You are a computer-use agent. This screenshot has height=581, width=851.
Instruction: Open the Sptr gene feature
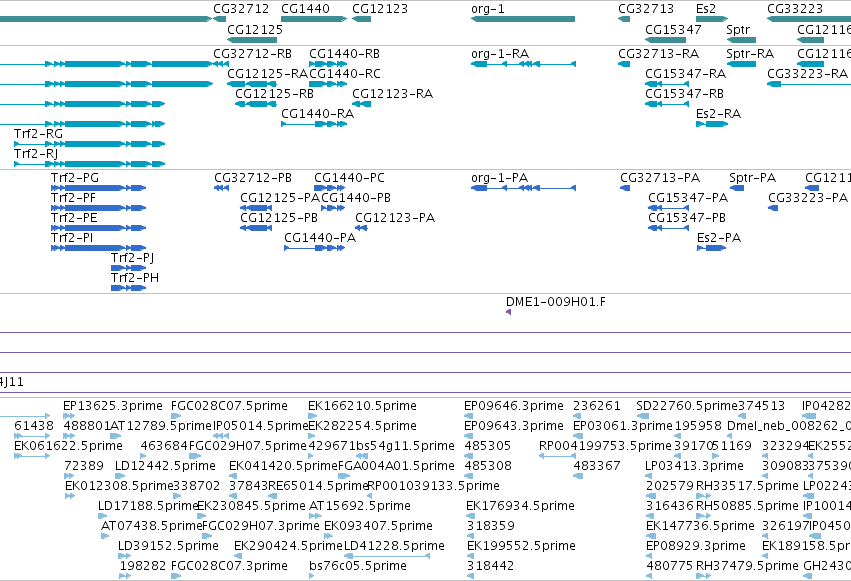pos(741,40)
